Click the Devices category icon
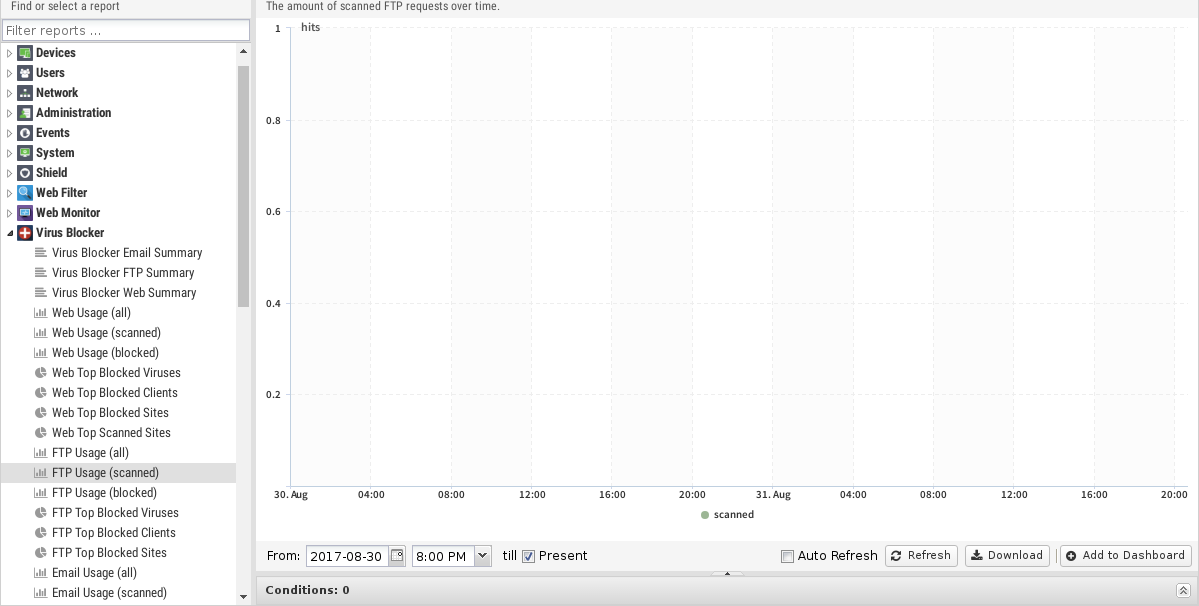This screenshot has width=1199, height=606. 24,53
